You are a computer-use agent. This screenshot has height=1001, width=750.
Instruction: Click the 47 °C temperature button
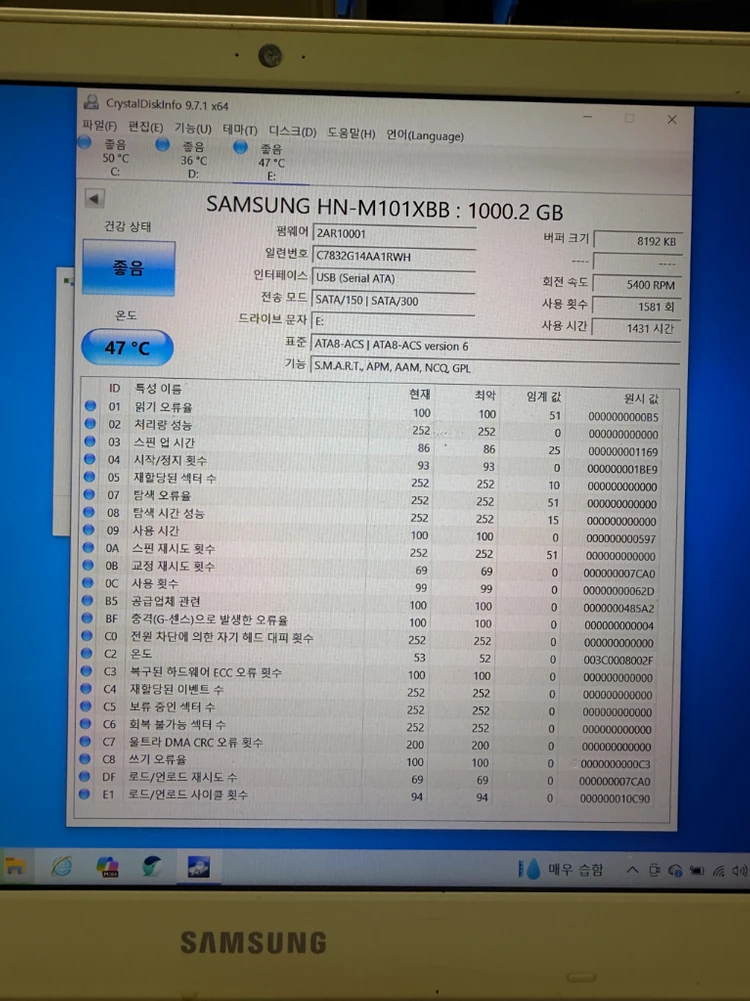(x=127, y=347)
